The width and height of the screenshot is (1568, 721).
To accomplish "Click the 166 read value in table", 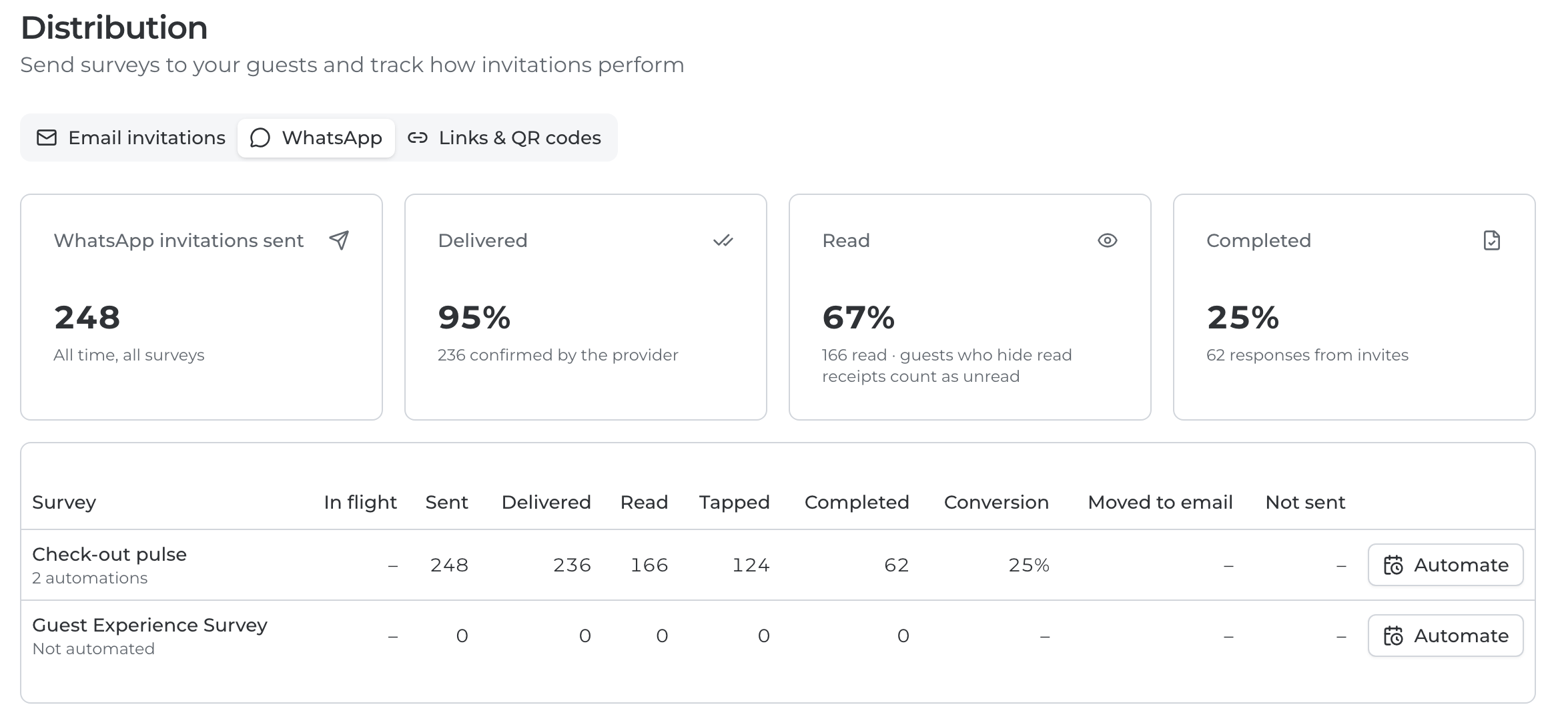I will pyautogui.click(x=649, y=565).
